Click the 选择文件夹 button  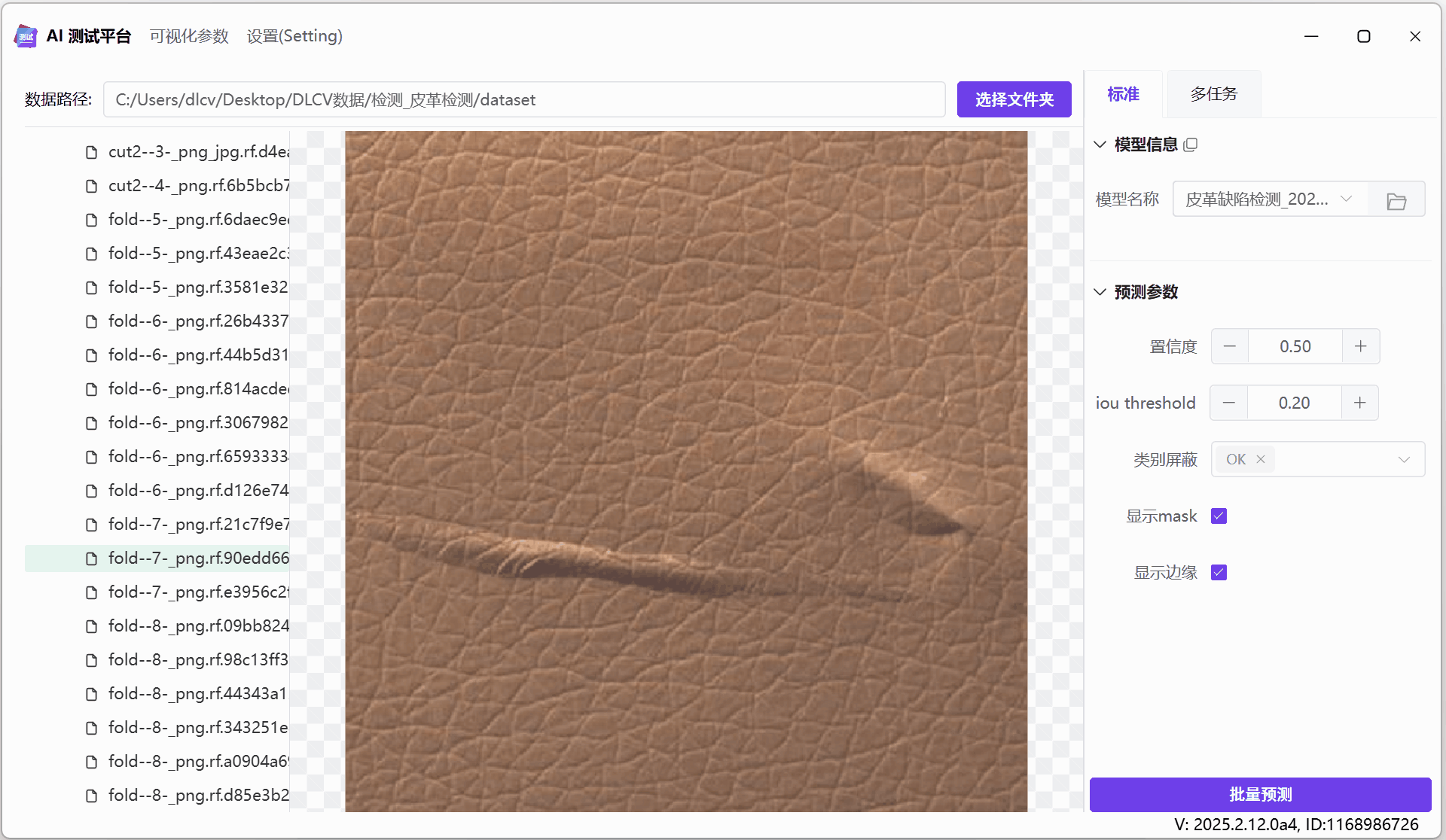click(1014, 99)
